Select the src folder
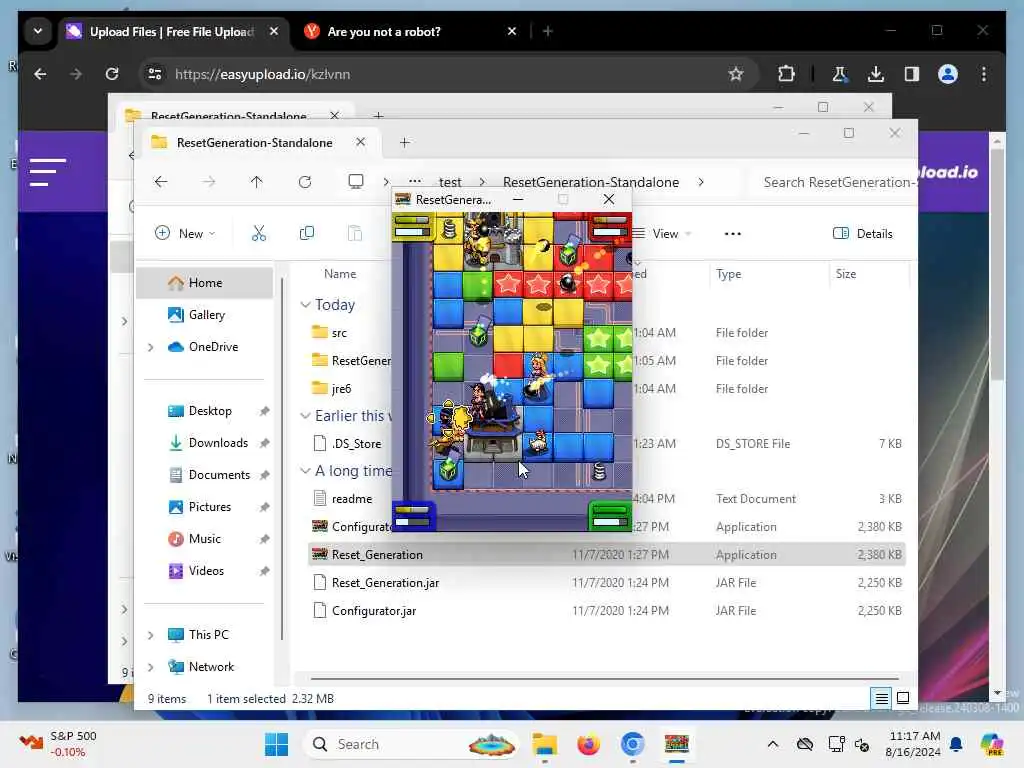 click(x=339, y=333)
